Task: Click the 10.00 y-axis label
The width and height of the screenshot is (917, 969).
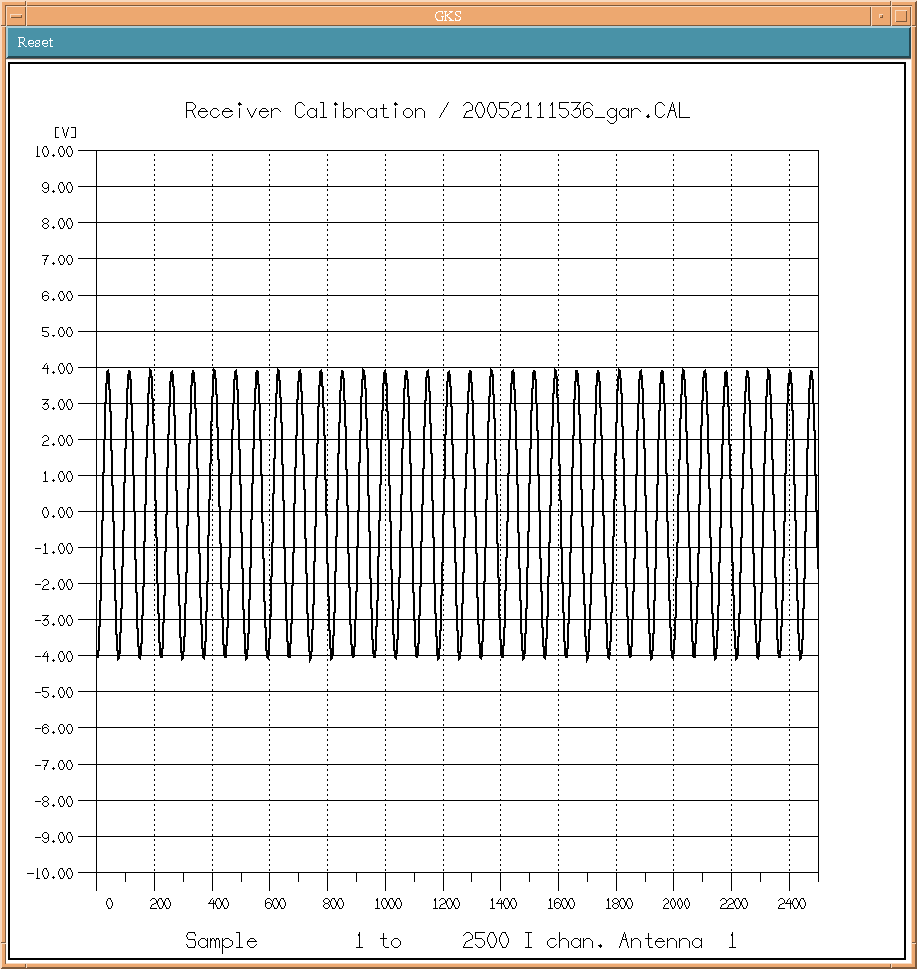Action: pos(54,152)
